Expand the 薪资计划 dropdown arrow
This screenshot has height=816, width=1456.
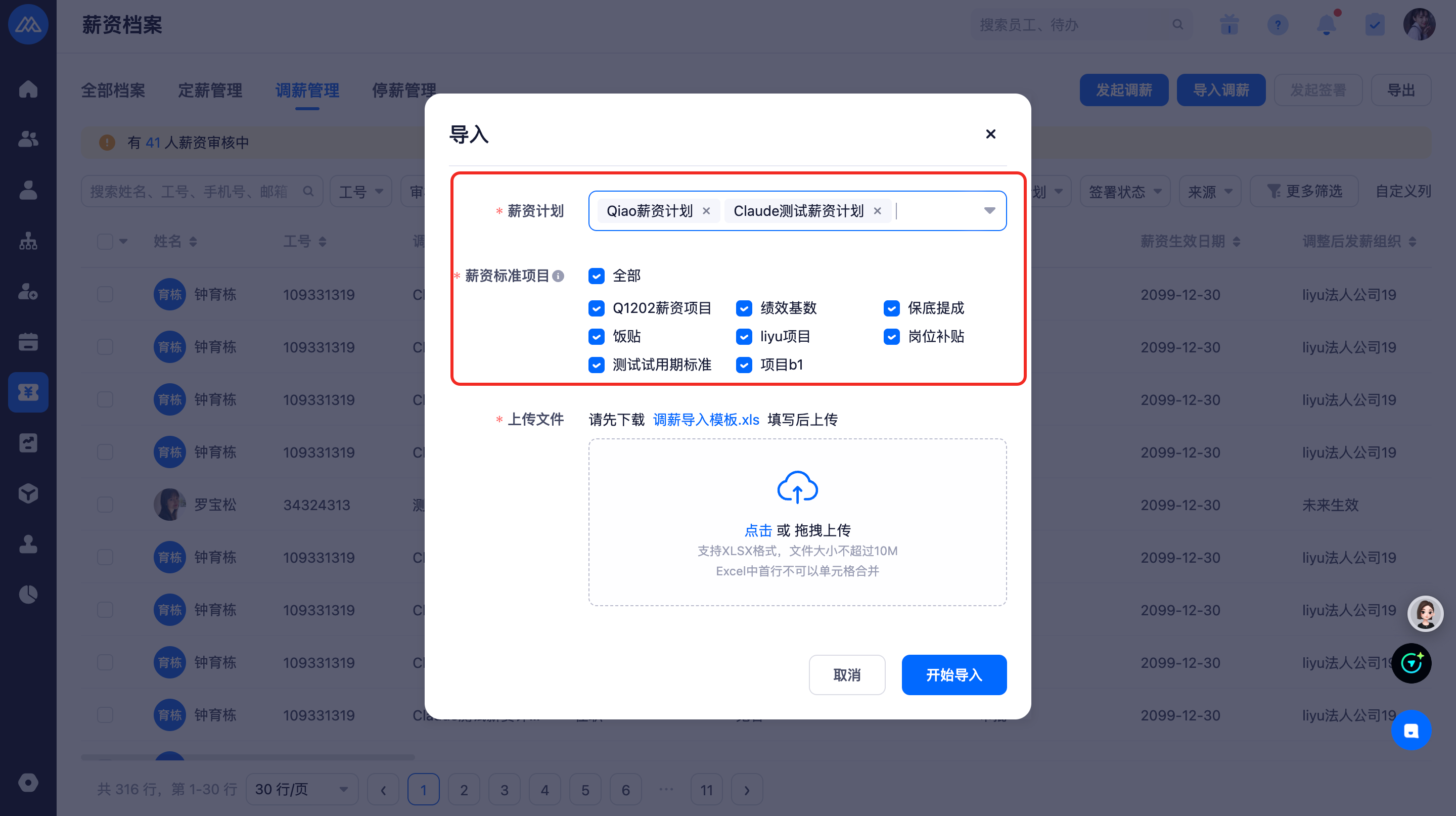pyautogui.click(x=989, y=211)
